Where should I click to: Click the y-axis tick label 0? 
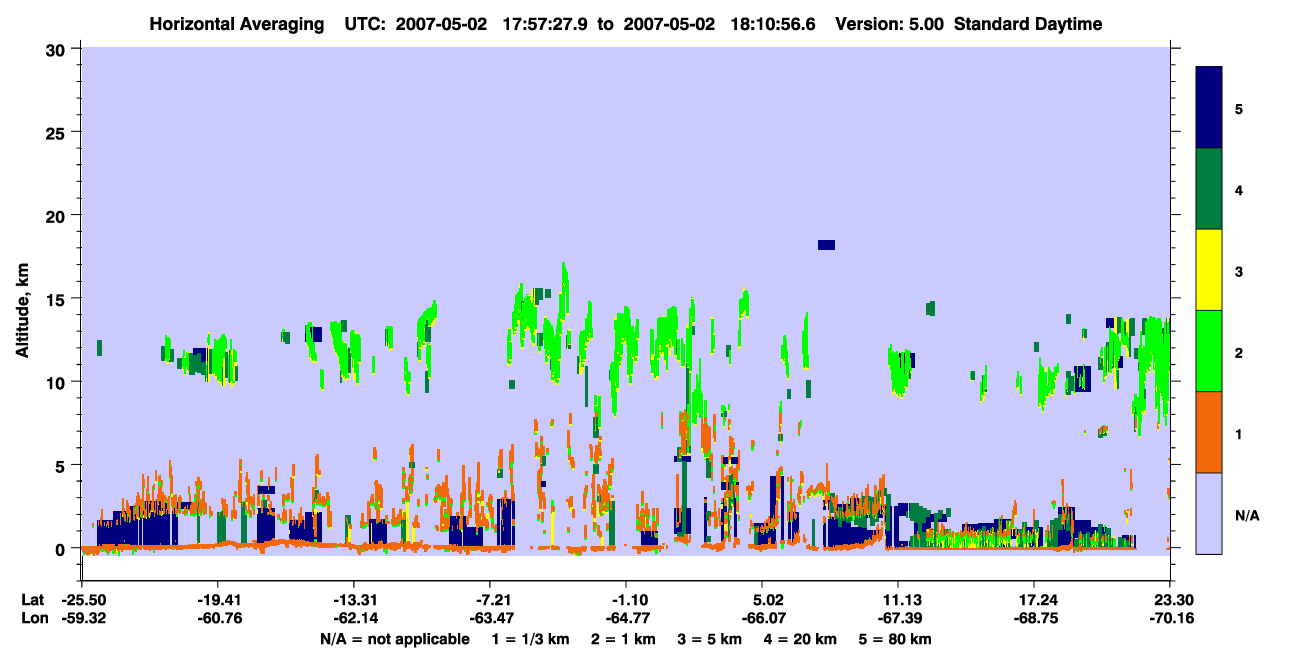(x=63, y=549)
